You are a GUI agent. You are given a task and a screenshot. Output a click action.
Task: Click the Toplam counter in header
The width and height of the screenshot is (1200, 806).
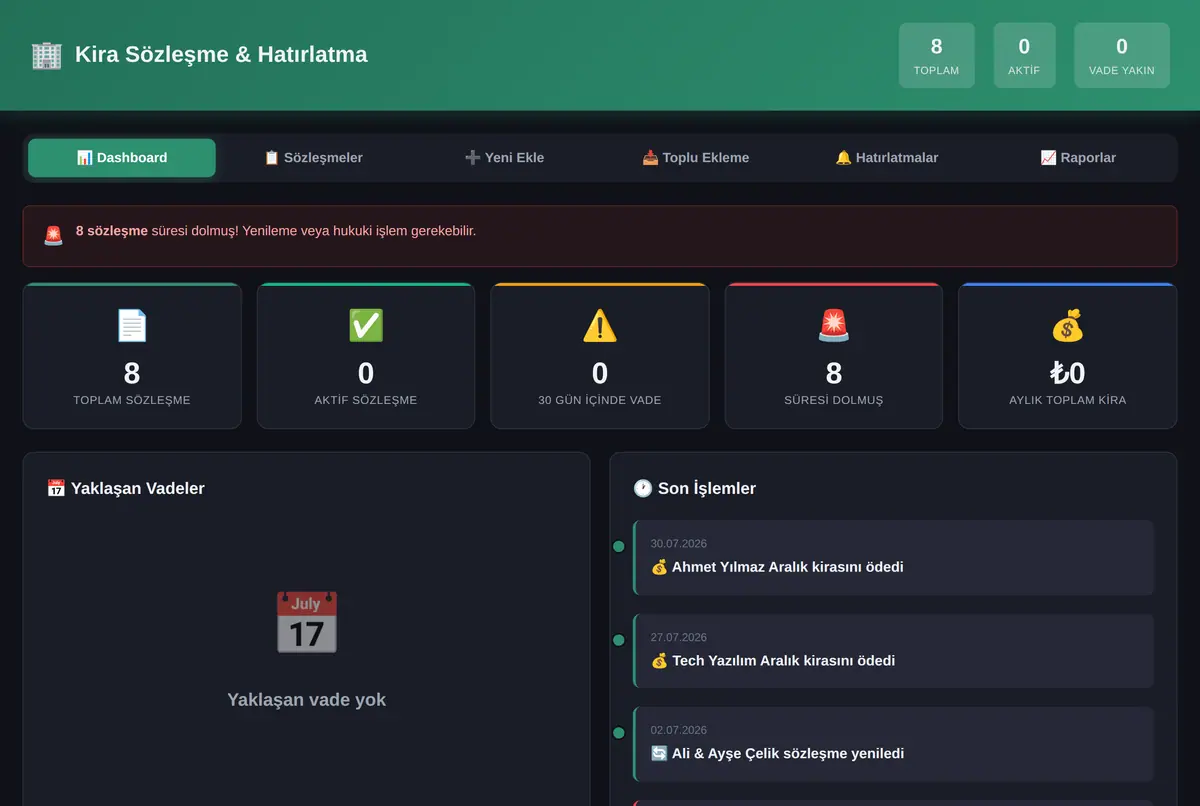[937, 55]
